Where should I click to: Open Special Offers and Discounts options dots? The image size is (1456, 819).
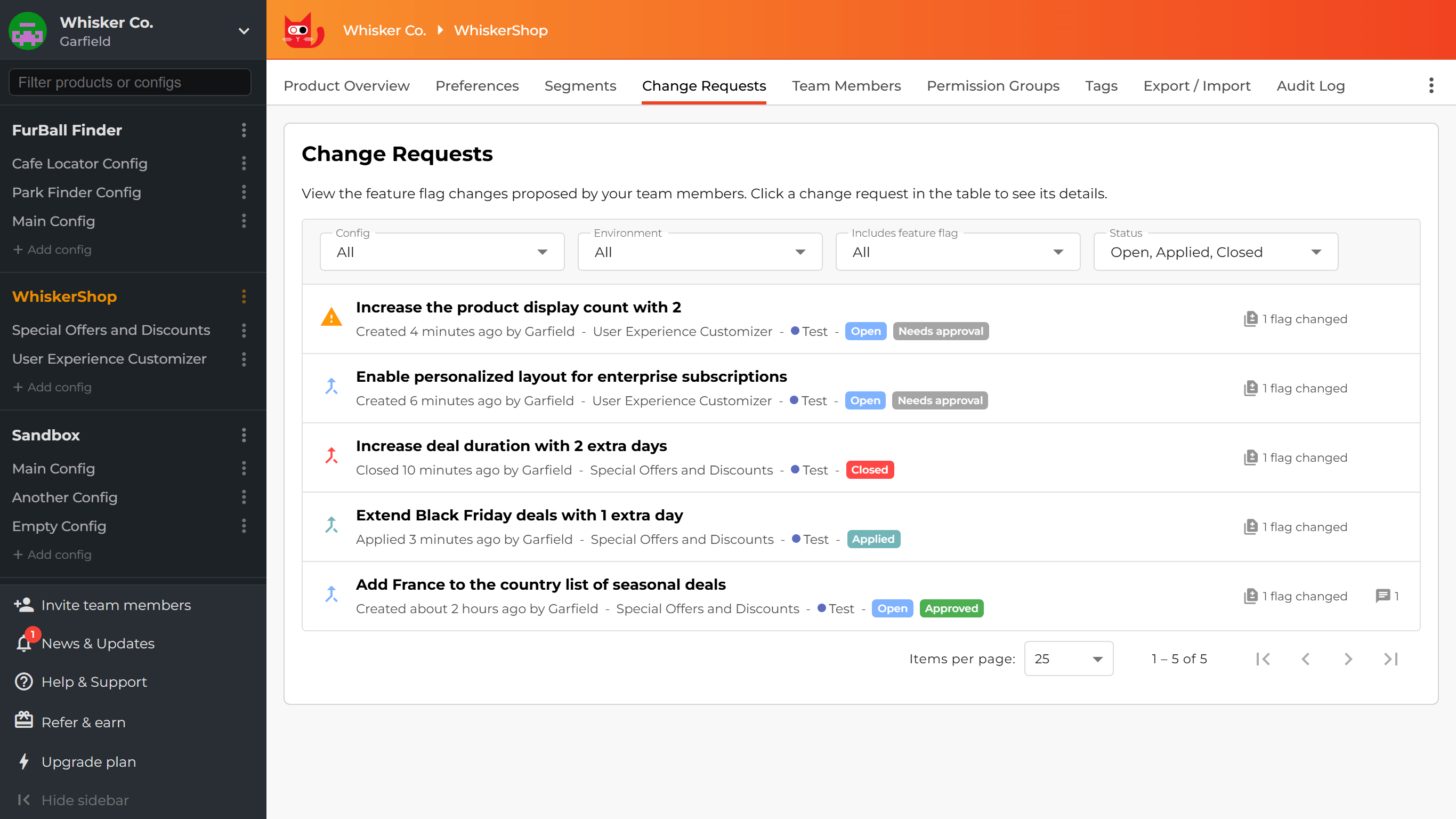click(244, 330)
